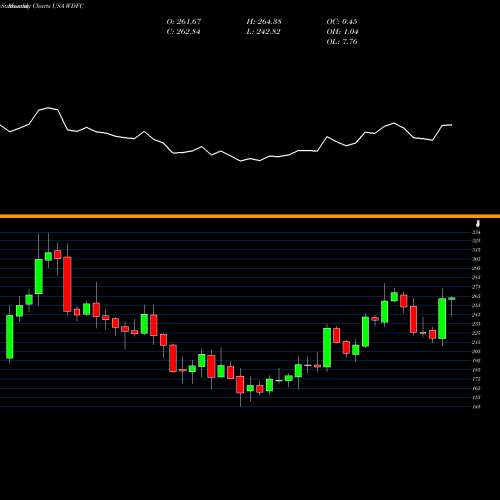Select the low price value L: 242.82
Viewport: 500px width, 500px height.
[263, 31]
